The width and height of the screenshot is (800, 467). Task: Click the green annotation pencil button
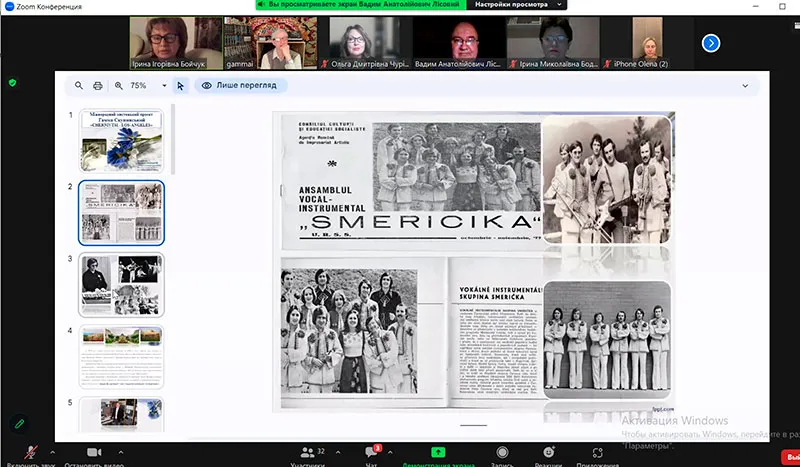(18, 424)
